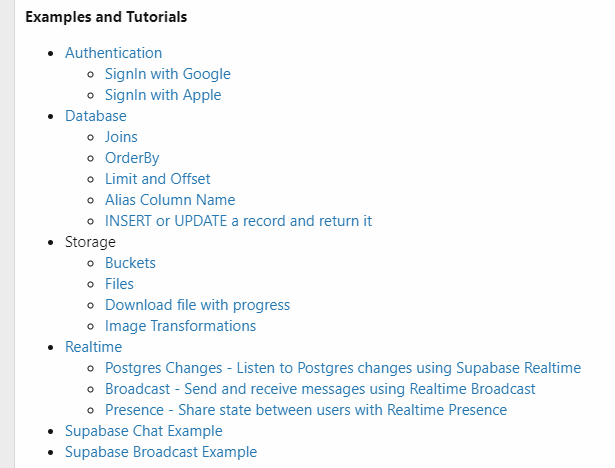The height and width of the screenshot is (468, 615).
Task: Open Limit and Offset example
Action: 158,179
